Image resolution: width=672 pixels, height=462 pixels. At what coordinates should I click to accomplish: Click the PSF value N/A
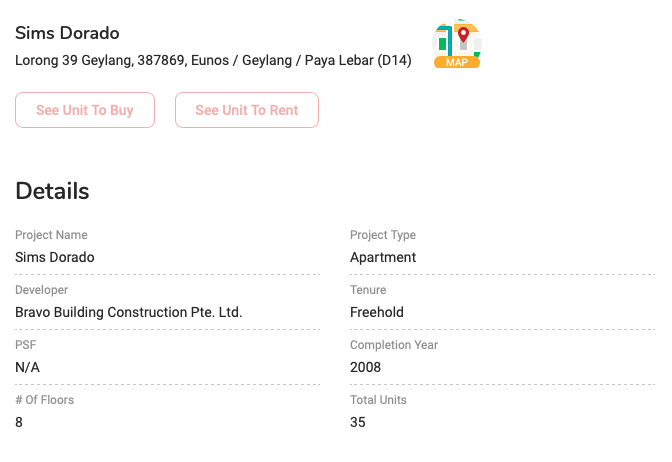tap(27, 367)
